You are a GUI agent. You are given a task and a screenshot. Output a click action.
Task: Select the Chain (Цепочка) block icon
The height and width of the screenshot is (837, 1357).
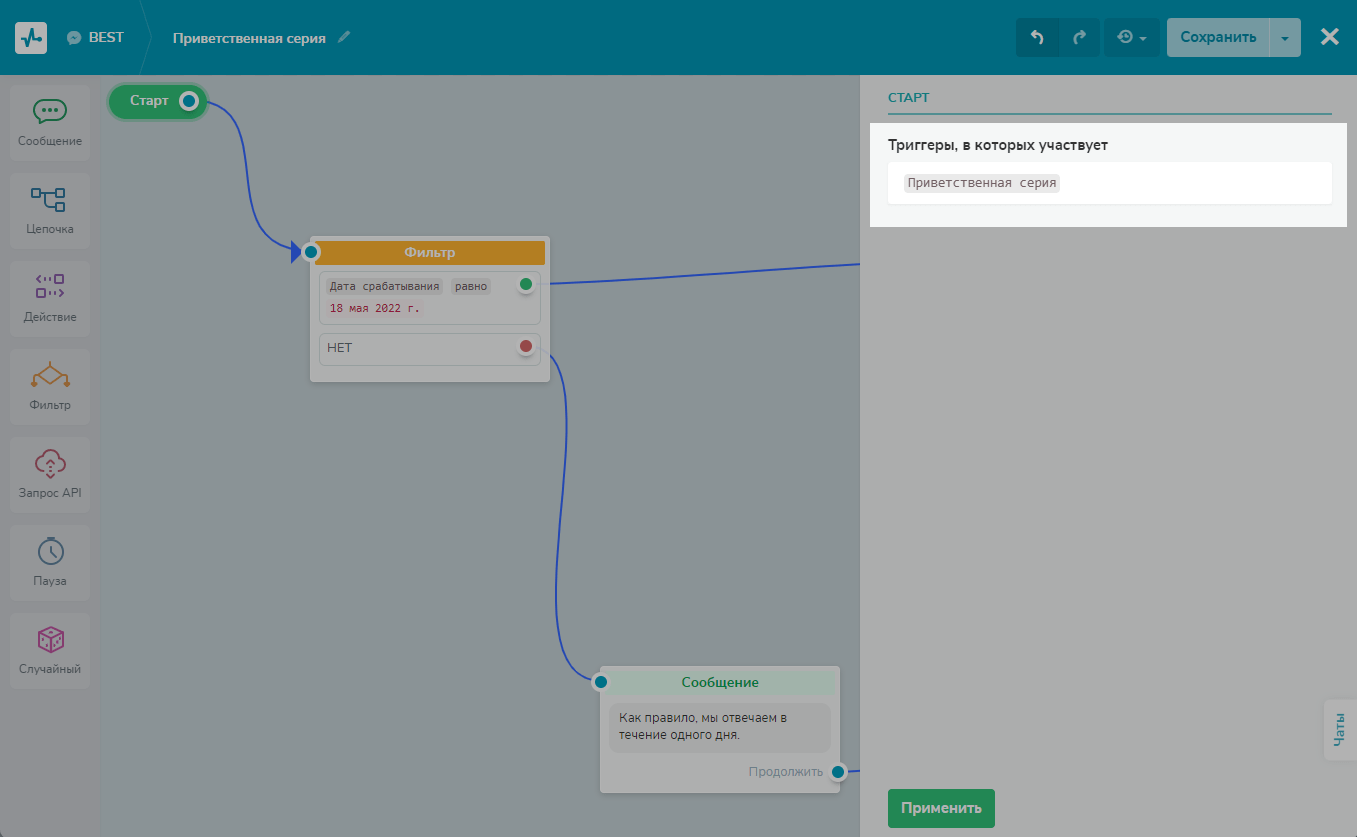coord(49,200)
